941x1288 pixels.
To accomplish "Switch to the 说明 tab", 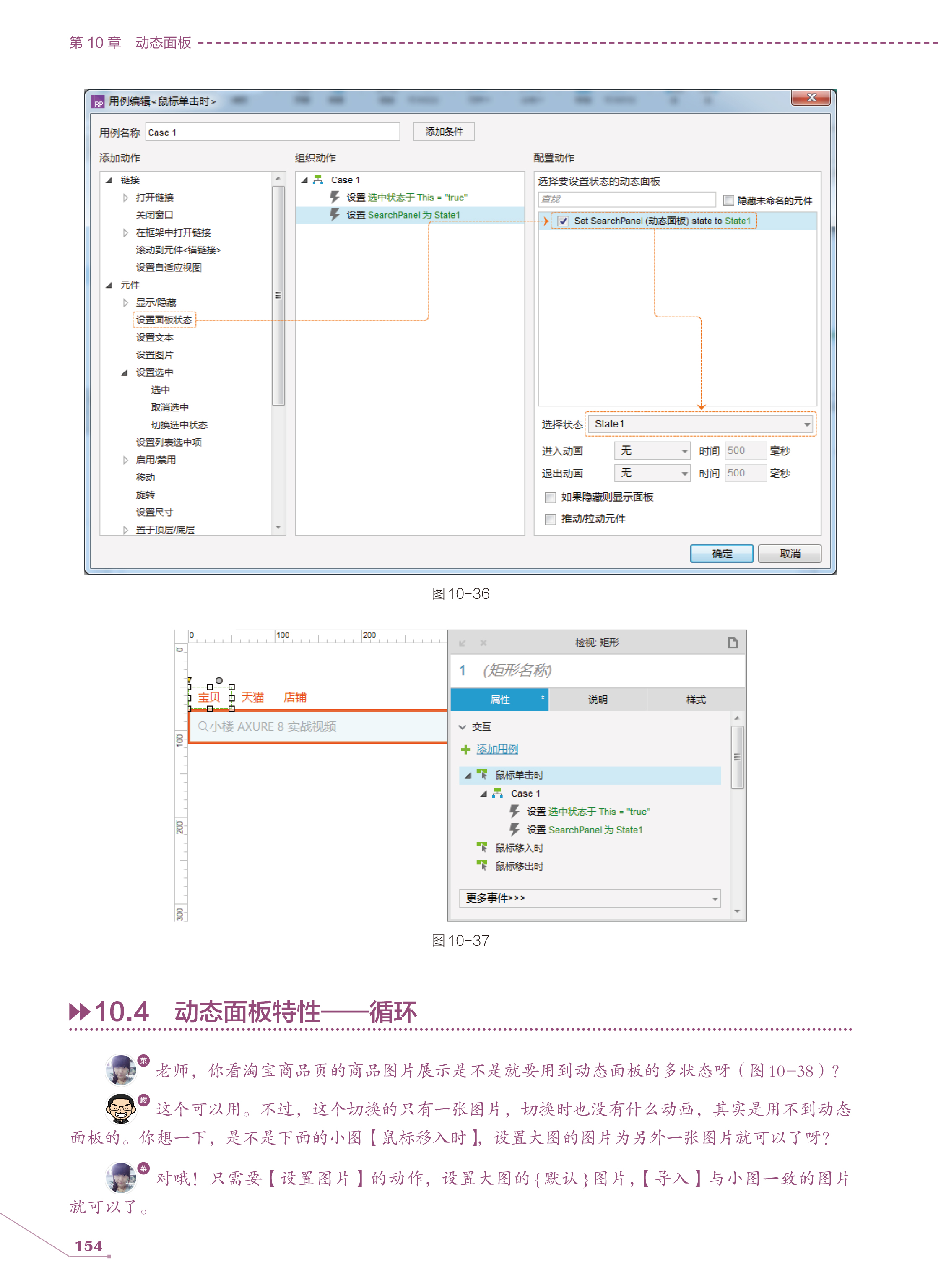I will [598, 700].
